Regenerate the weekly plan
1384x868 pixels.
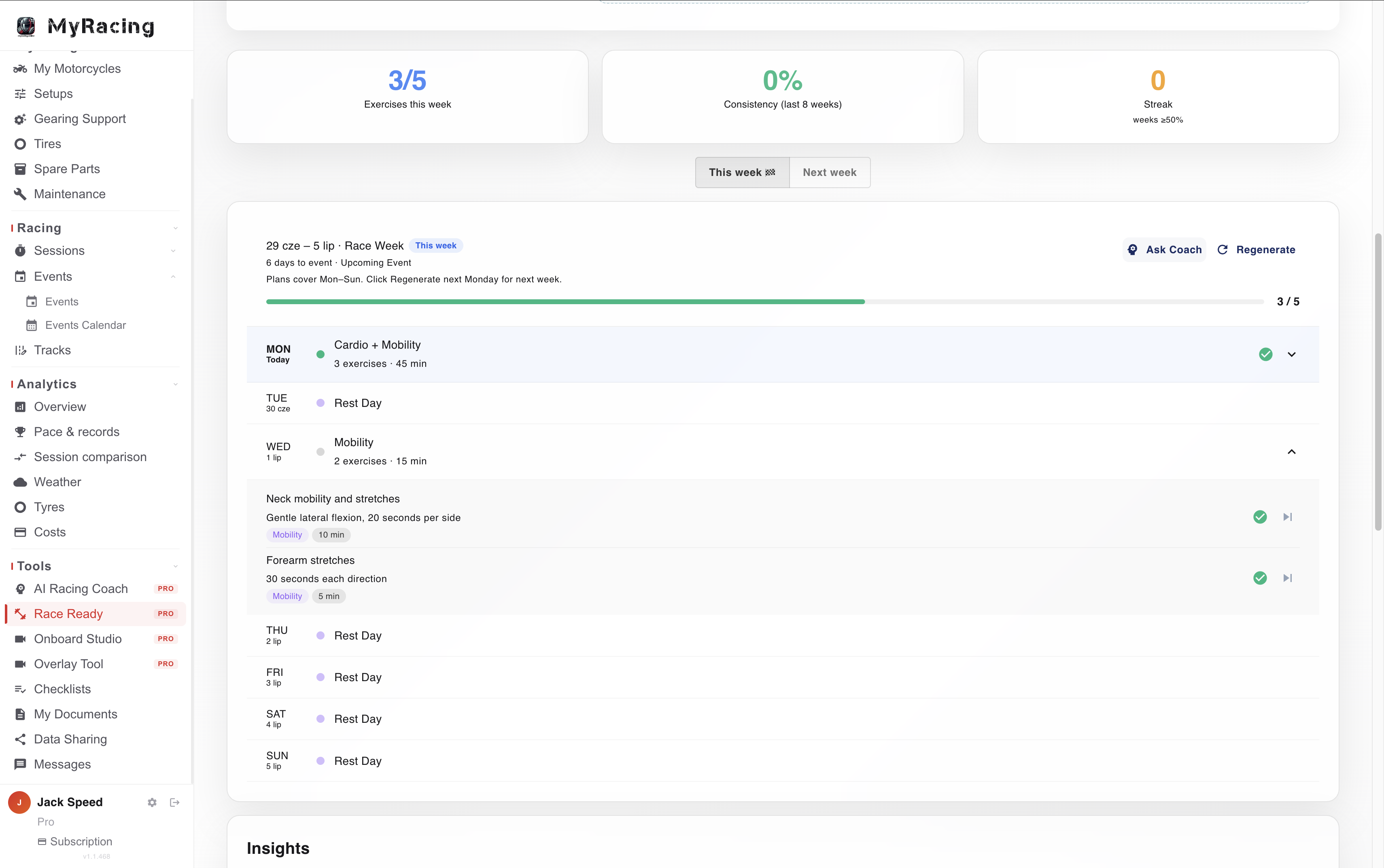tap(1257, 250)
